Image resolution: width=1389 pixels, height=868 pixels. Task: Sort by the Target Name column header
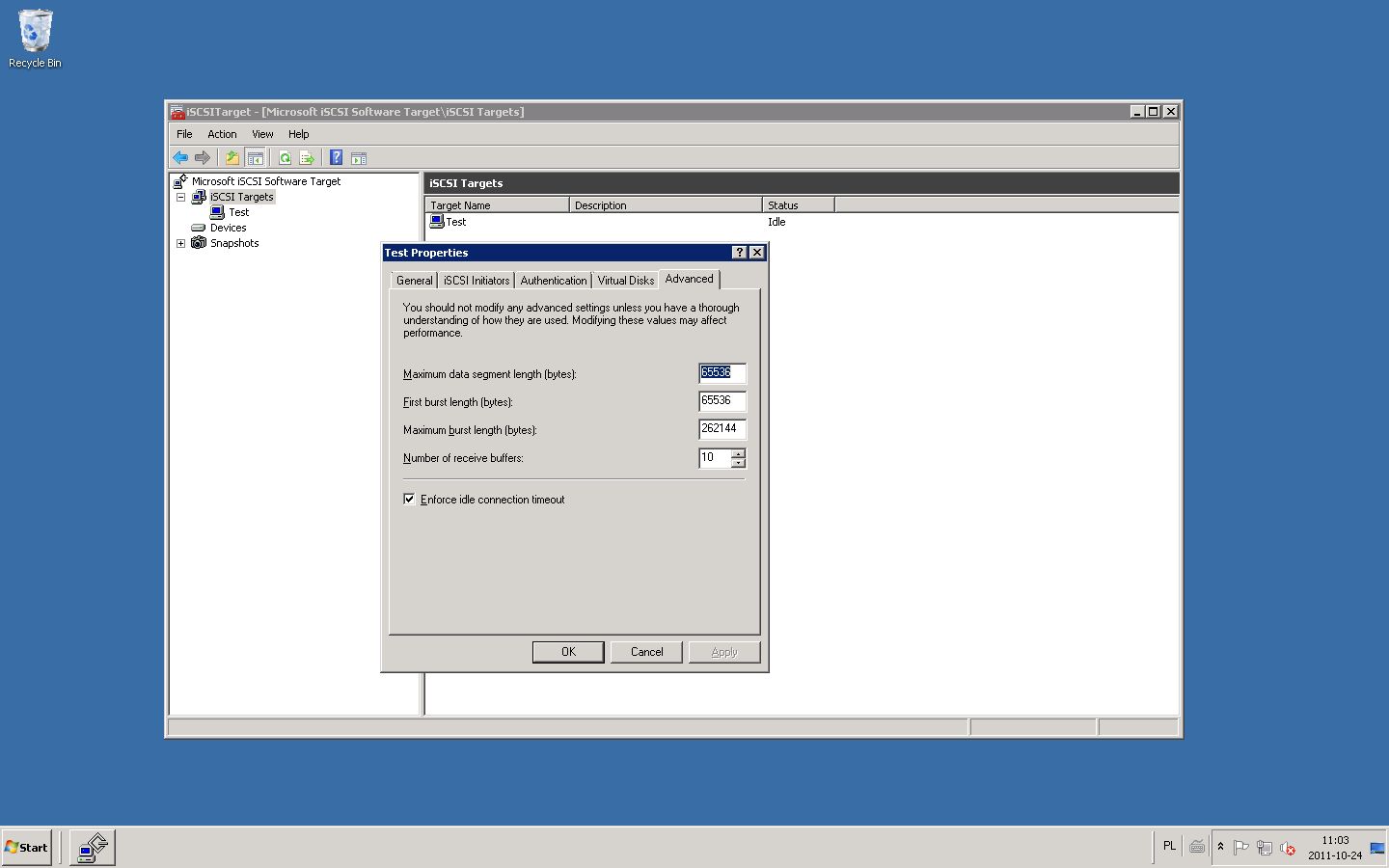(x=497, y=205)
